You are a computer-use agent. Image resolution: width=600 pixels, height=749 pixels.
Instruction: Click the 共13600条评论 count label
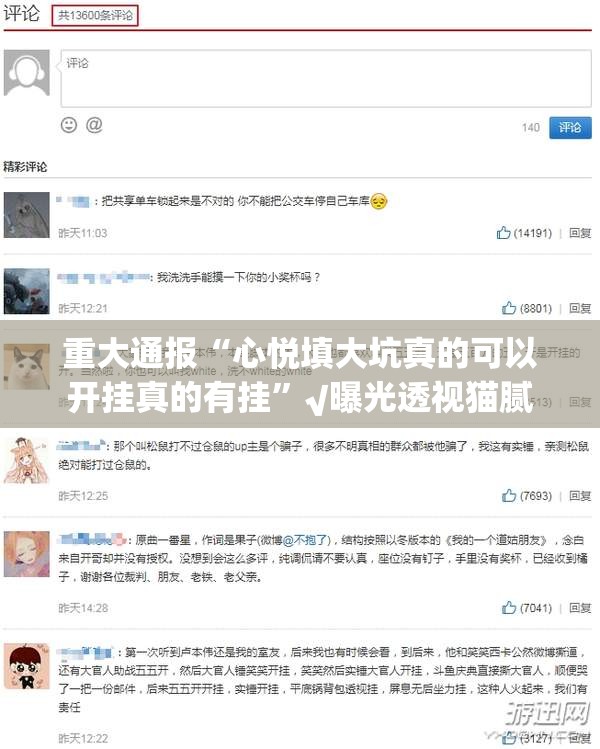95,15
